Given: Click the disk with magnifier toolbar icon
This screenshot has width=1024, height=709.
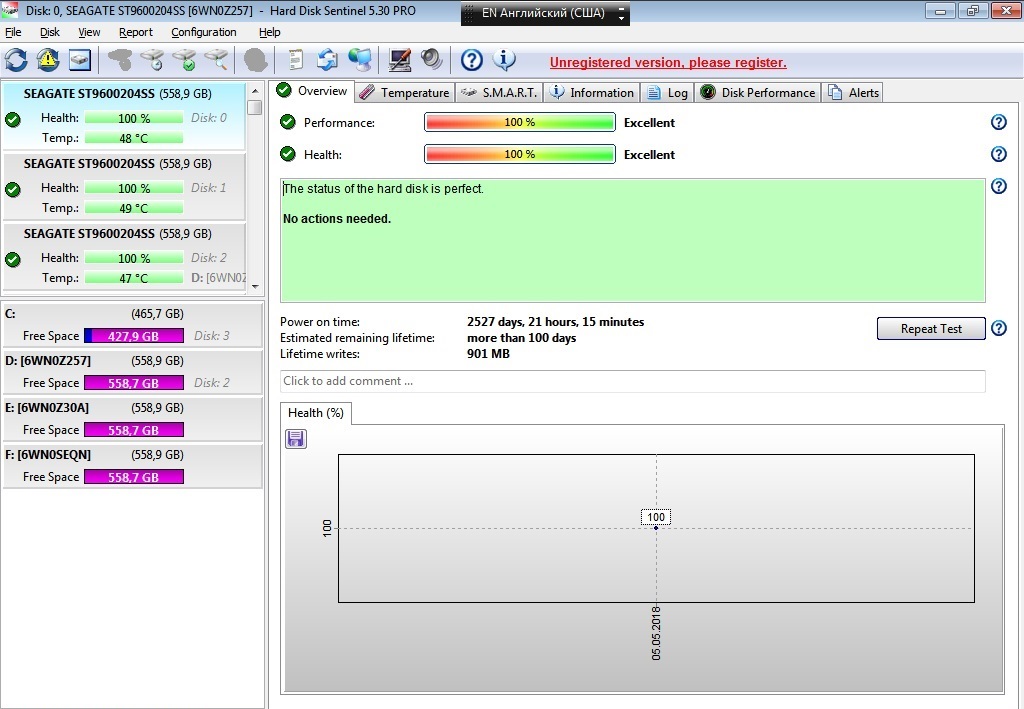Looking at the screenshot, I should tap(216, 60).
